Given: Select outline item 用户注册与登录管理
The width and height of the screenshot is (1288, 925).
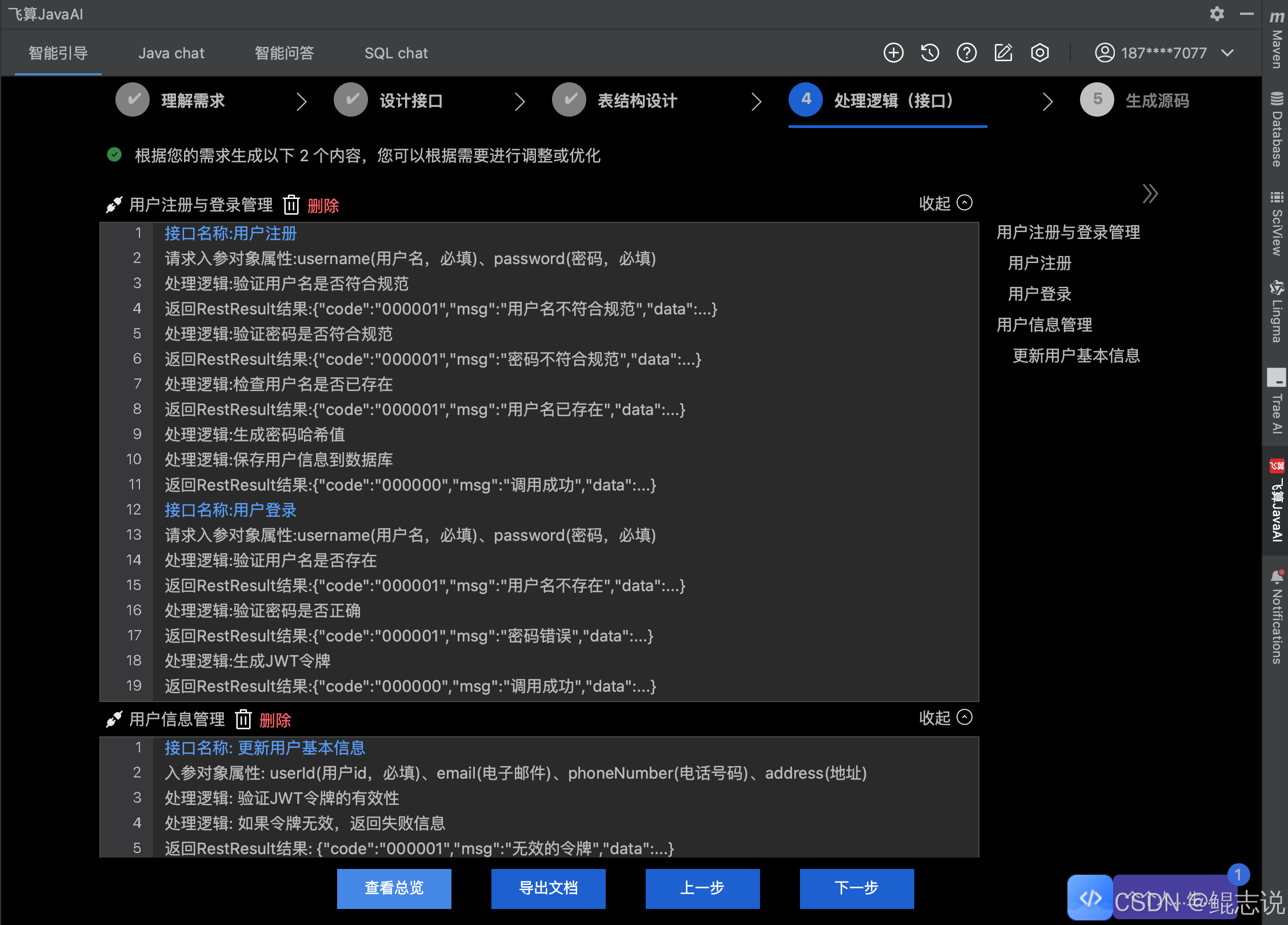Looking at the screenshot, I should point(1068,232).
